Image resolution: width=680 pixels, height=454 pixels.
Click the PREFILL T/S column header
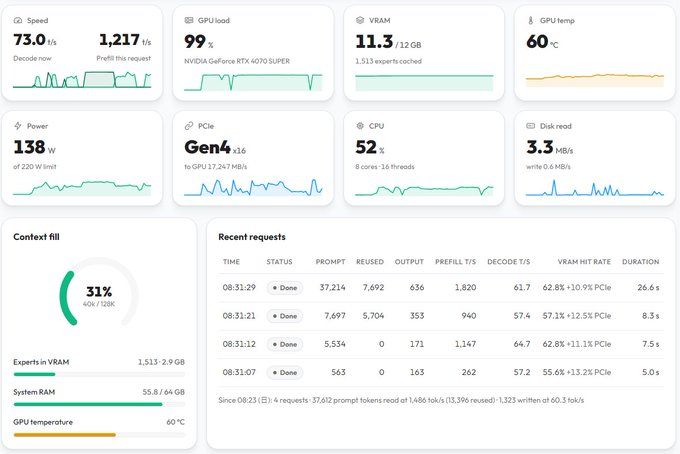455,261
